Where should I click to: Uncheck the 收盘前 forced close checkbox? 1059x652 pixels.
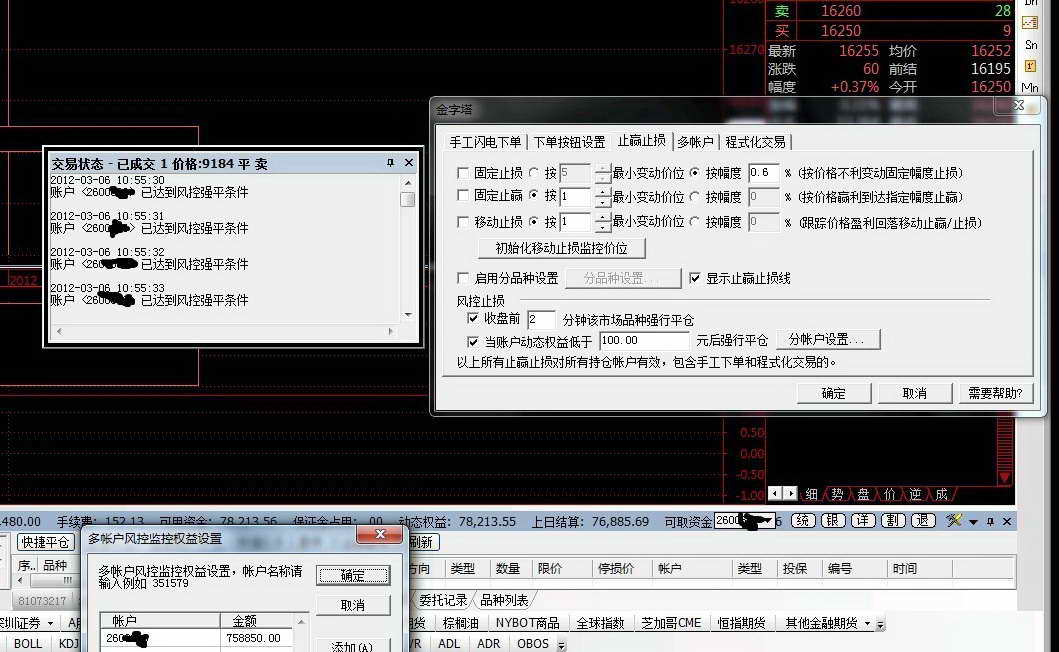[473, 318]
